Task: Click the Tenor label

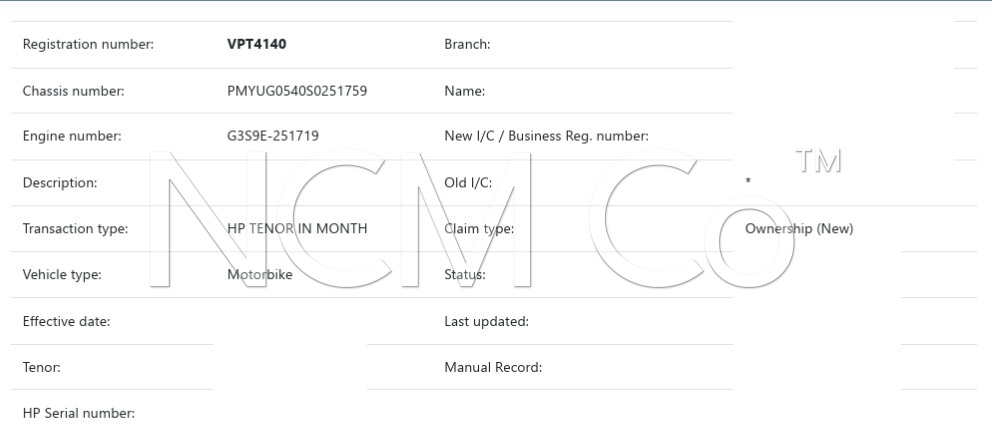Action: click(41, 367)
